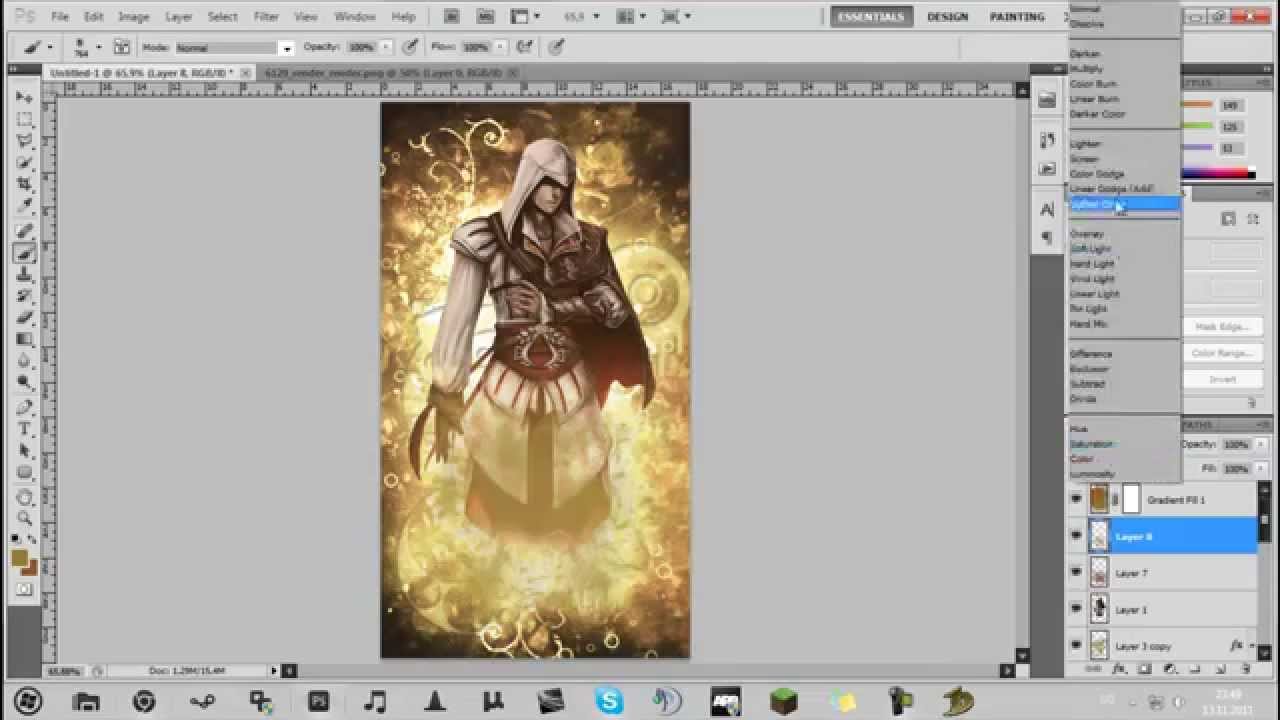Select the Zoom tool

coord(25,519)
